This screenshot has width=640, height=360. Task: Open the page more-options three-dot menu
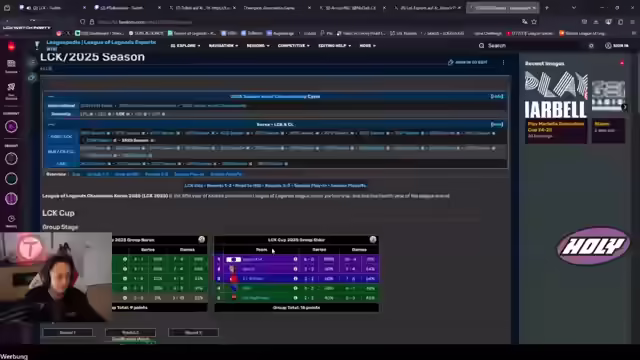click(x=503, y=62)
